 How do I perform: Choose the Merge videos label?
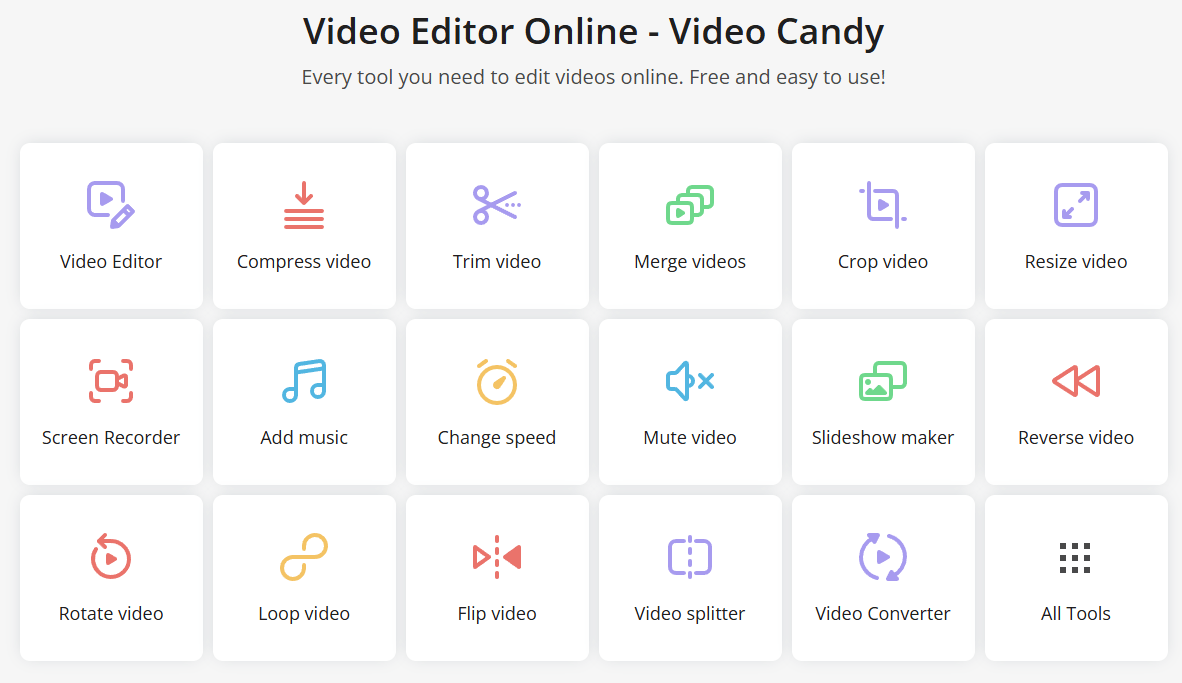click(x=690, y=262)
